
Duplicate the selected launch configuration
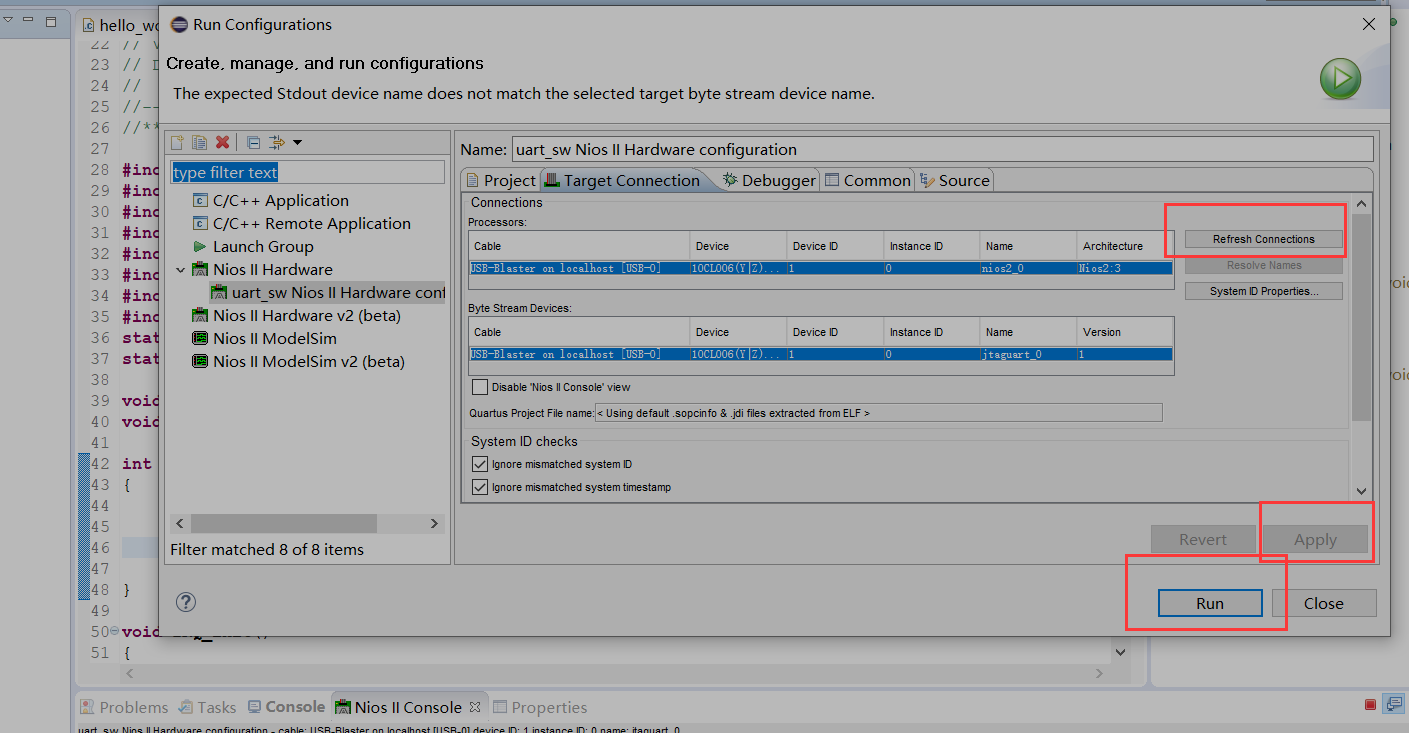click(199, 143)
